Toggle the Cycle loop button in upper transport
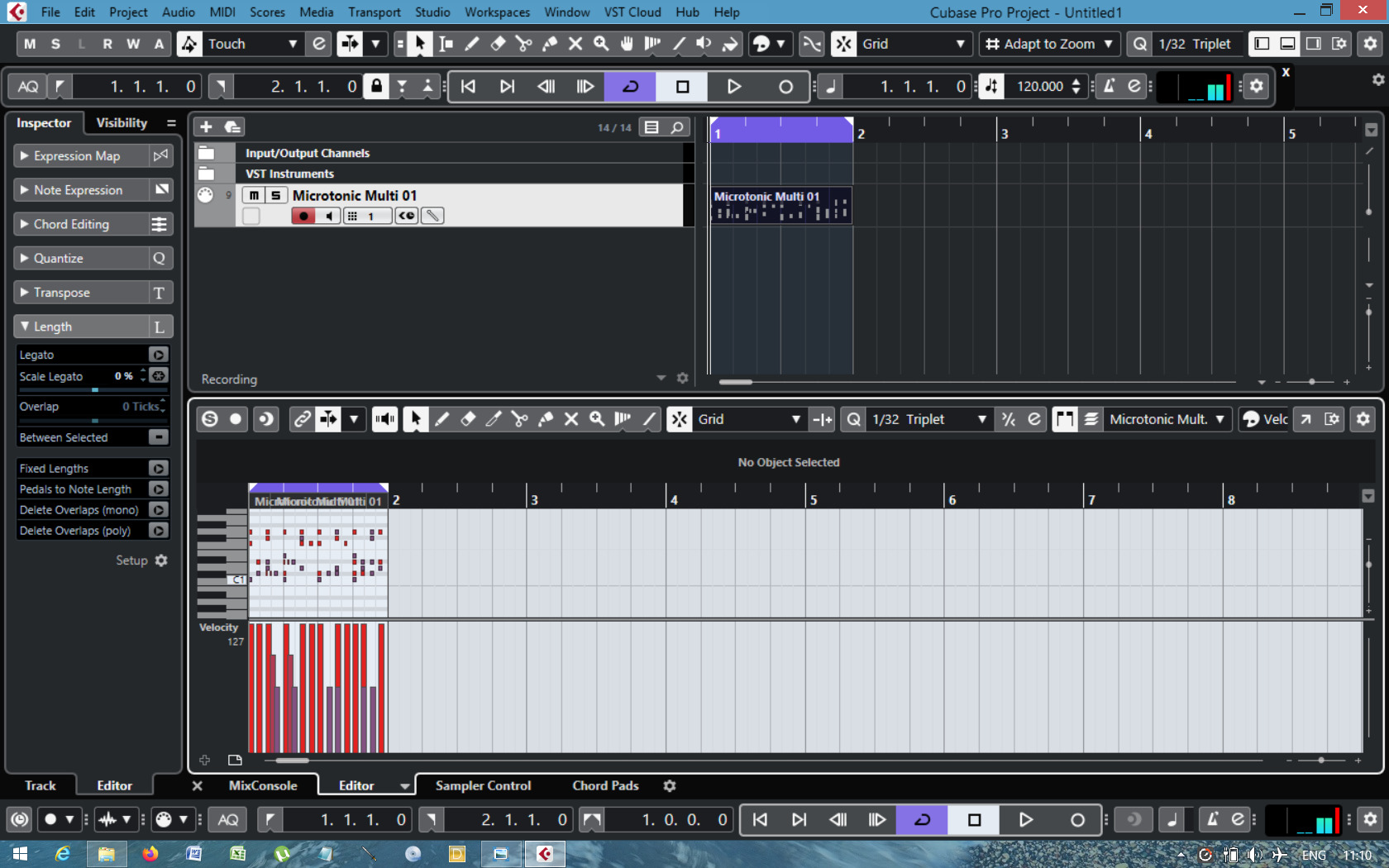This screenshot has height=868, width=1389. 630,86
